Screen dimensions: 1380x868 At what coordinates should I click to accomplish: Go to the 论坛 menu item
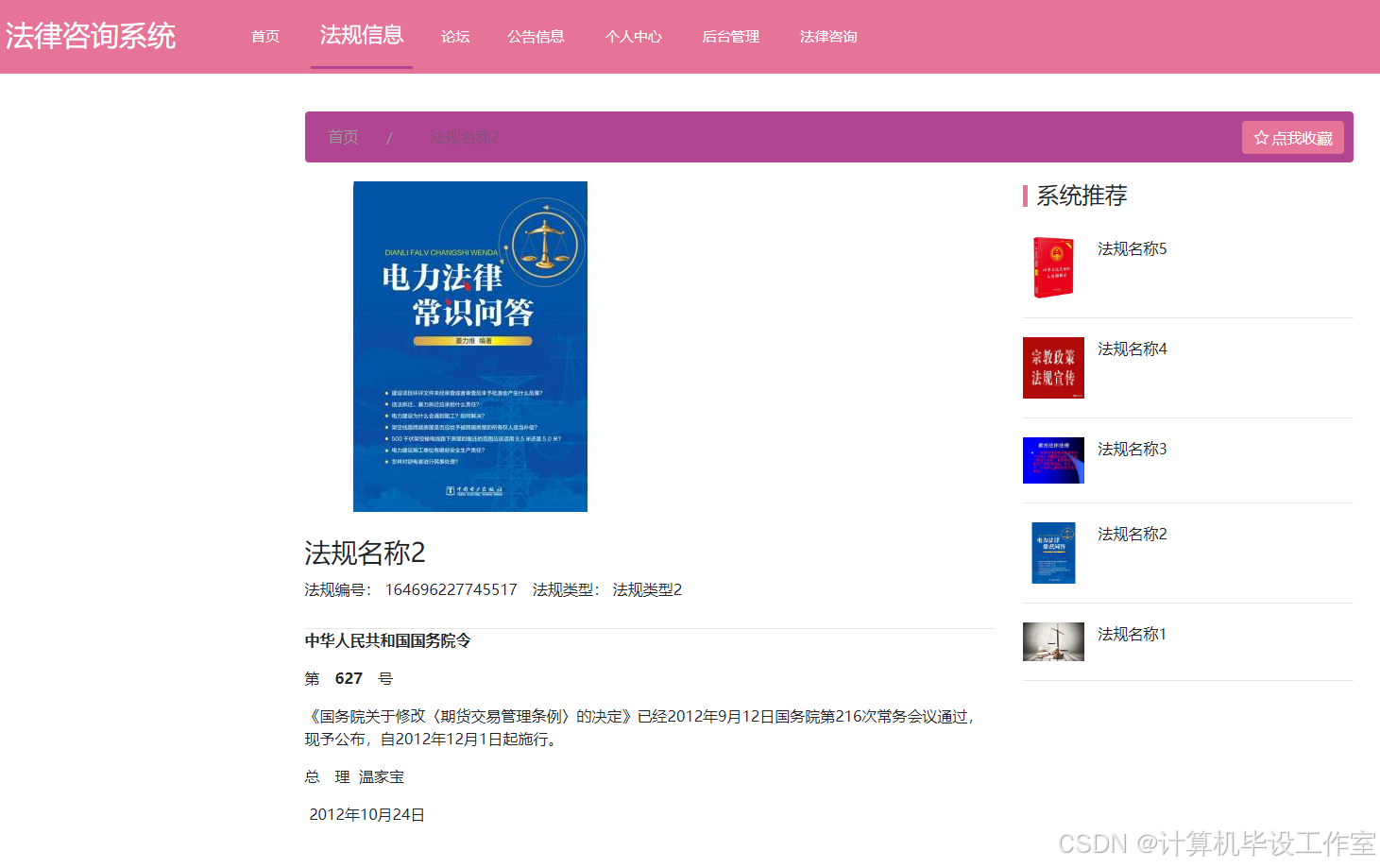click(455, 36)
